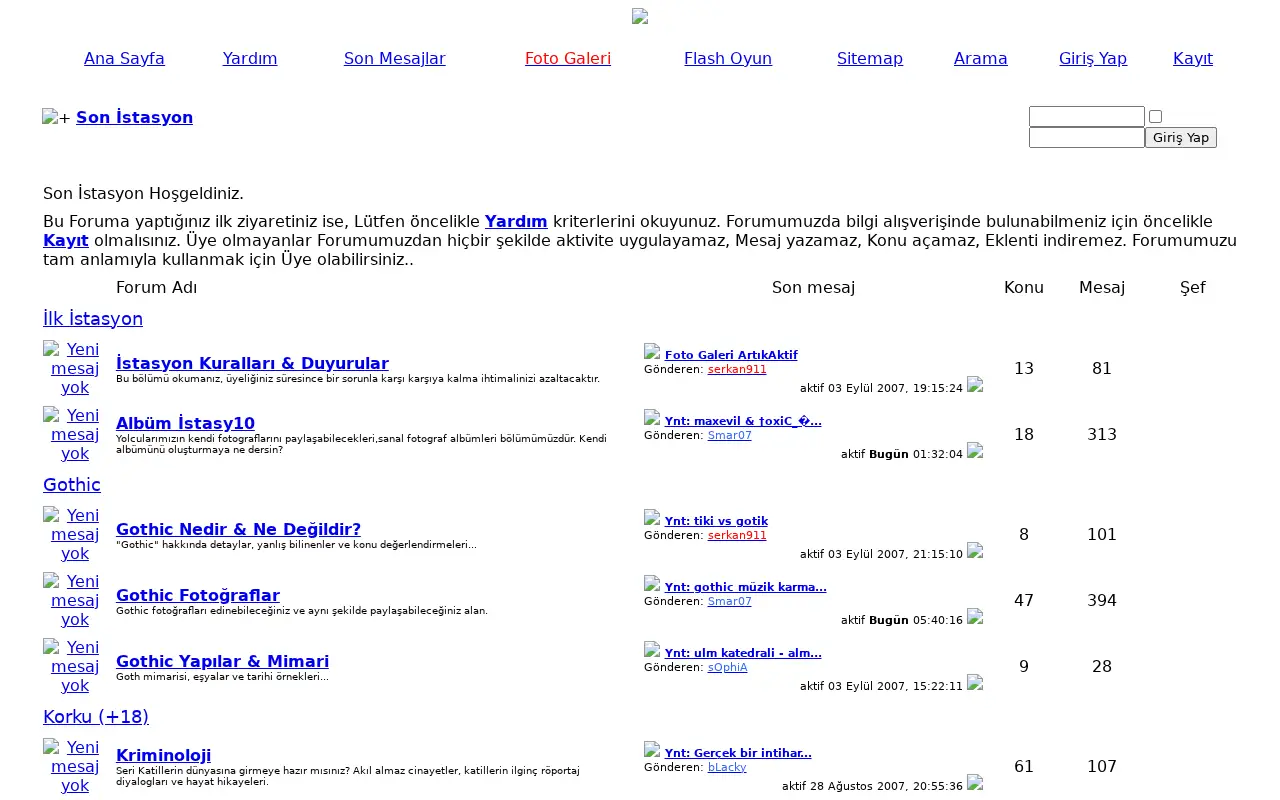Image resolution: width=1280 pixels, height=800 pixels.
Task: Open the Kriminoloji forum link
Action: [x=163, y=755]
